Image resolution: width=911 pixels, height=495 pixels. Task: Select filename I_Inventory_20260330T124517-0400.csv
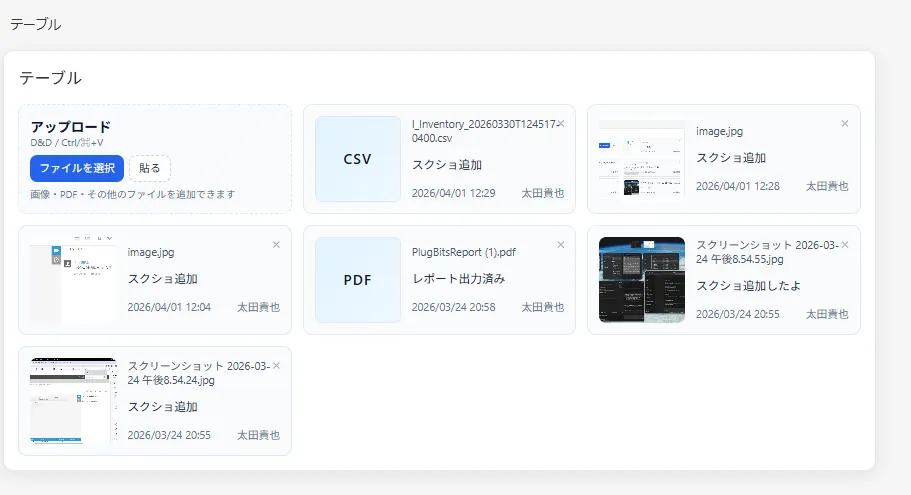coord(484,131)
